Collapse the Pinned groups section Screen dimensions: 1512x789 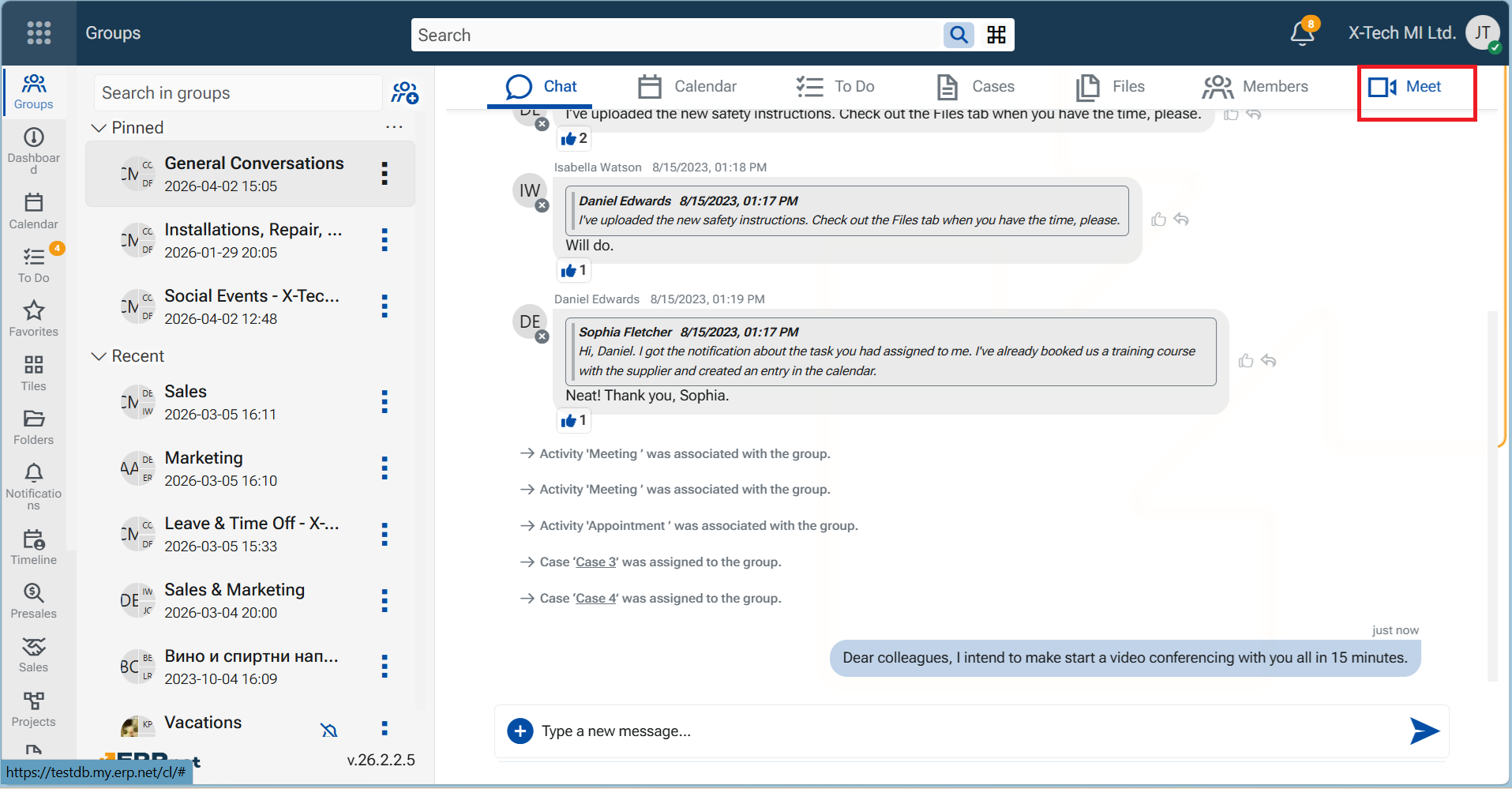(99, 128)
